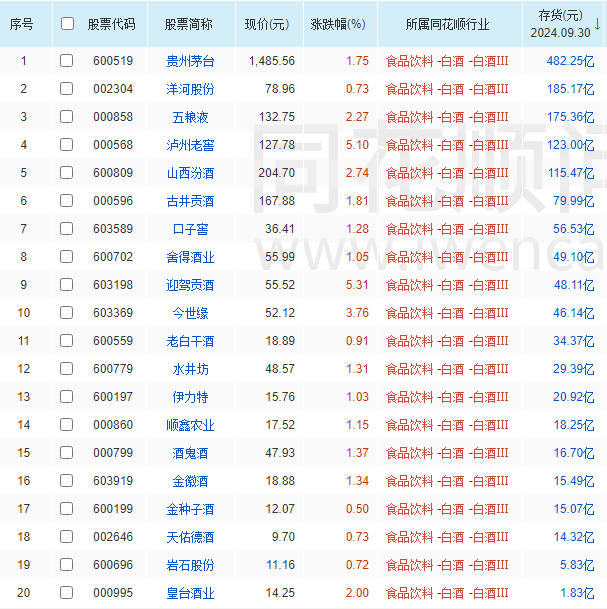Screen dimensions: 607x609
Task: Open the 山西汾酒 stock link
Action: coord(190,173)
